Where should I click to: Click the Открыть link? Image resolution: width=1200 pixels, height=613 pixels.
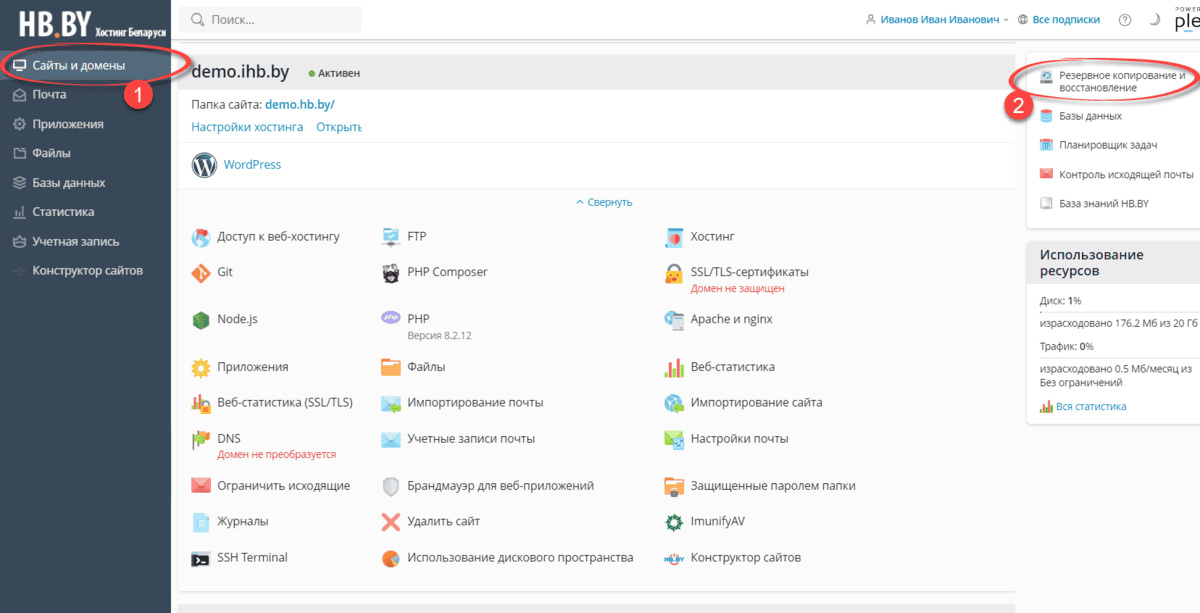click(x=338, y=127)
